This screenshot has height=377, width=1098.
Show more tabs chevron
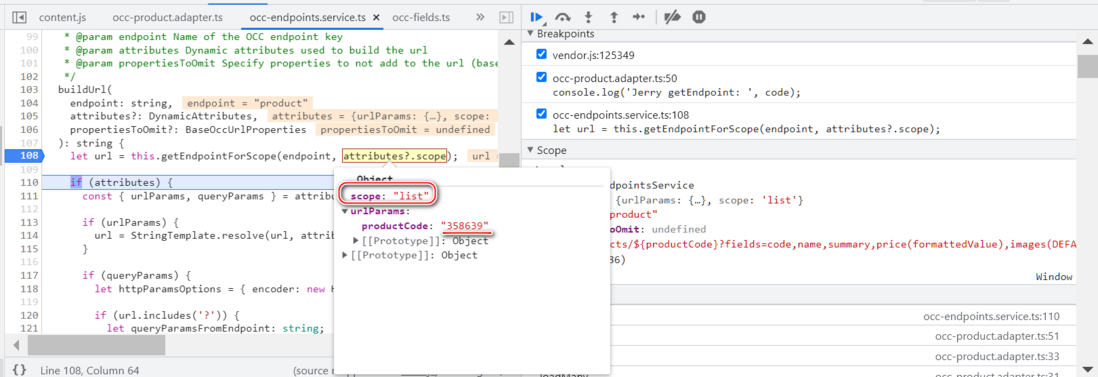pyautogui.click(x=480, y=17)
